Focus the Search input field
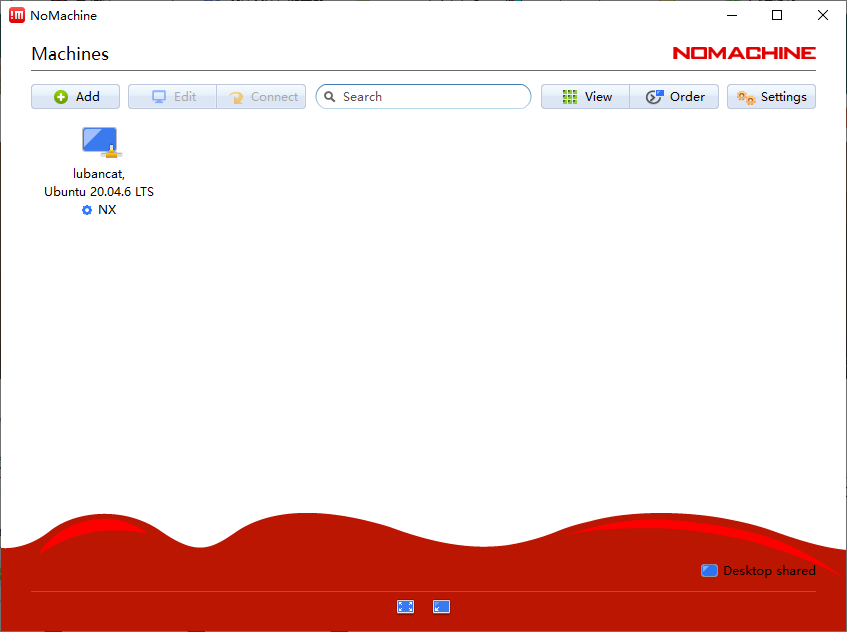The width and height of the screenshot is (847, 632). 424,97
